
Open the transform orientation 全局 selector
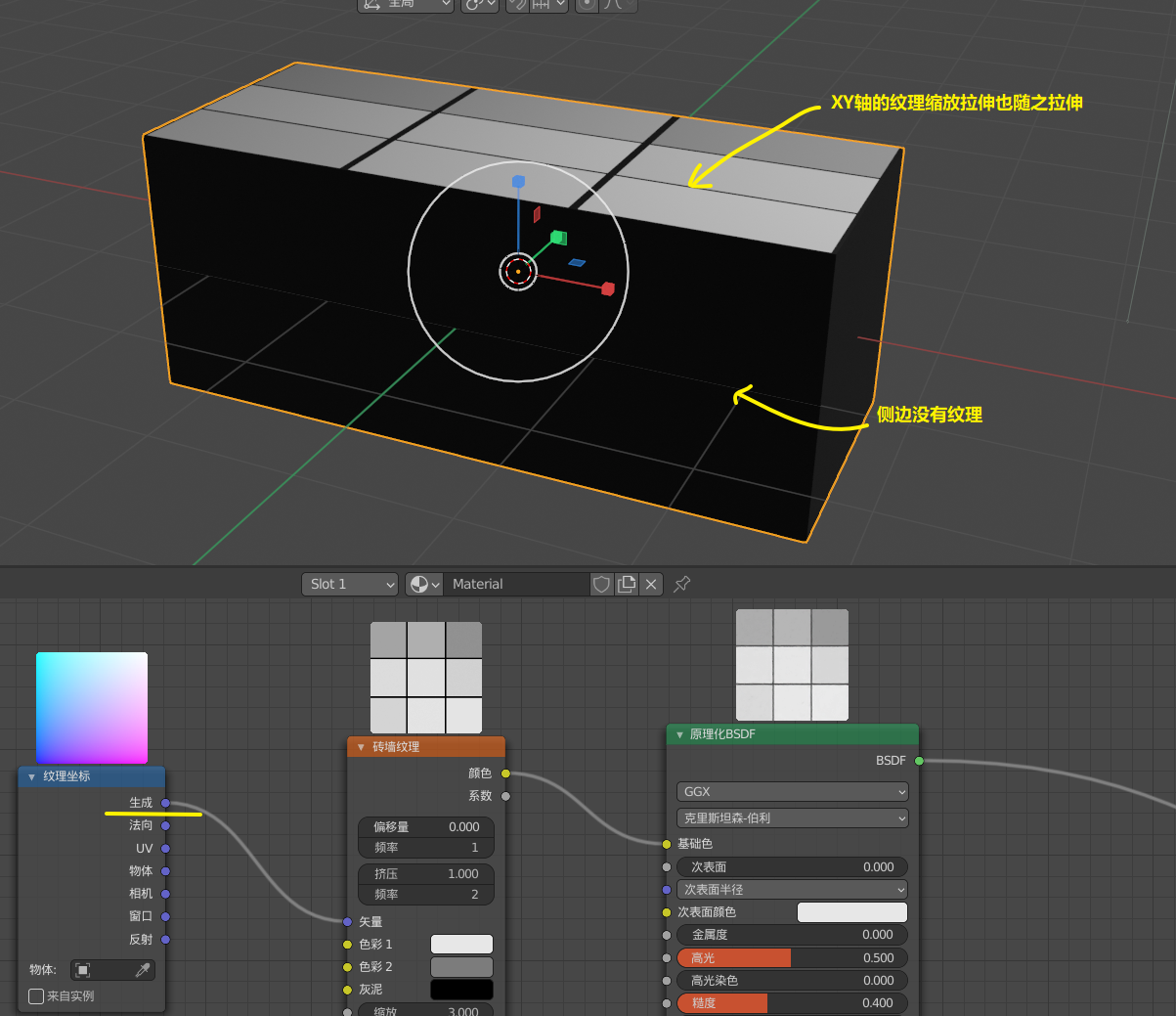coord(405,6)
